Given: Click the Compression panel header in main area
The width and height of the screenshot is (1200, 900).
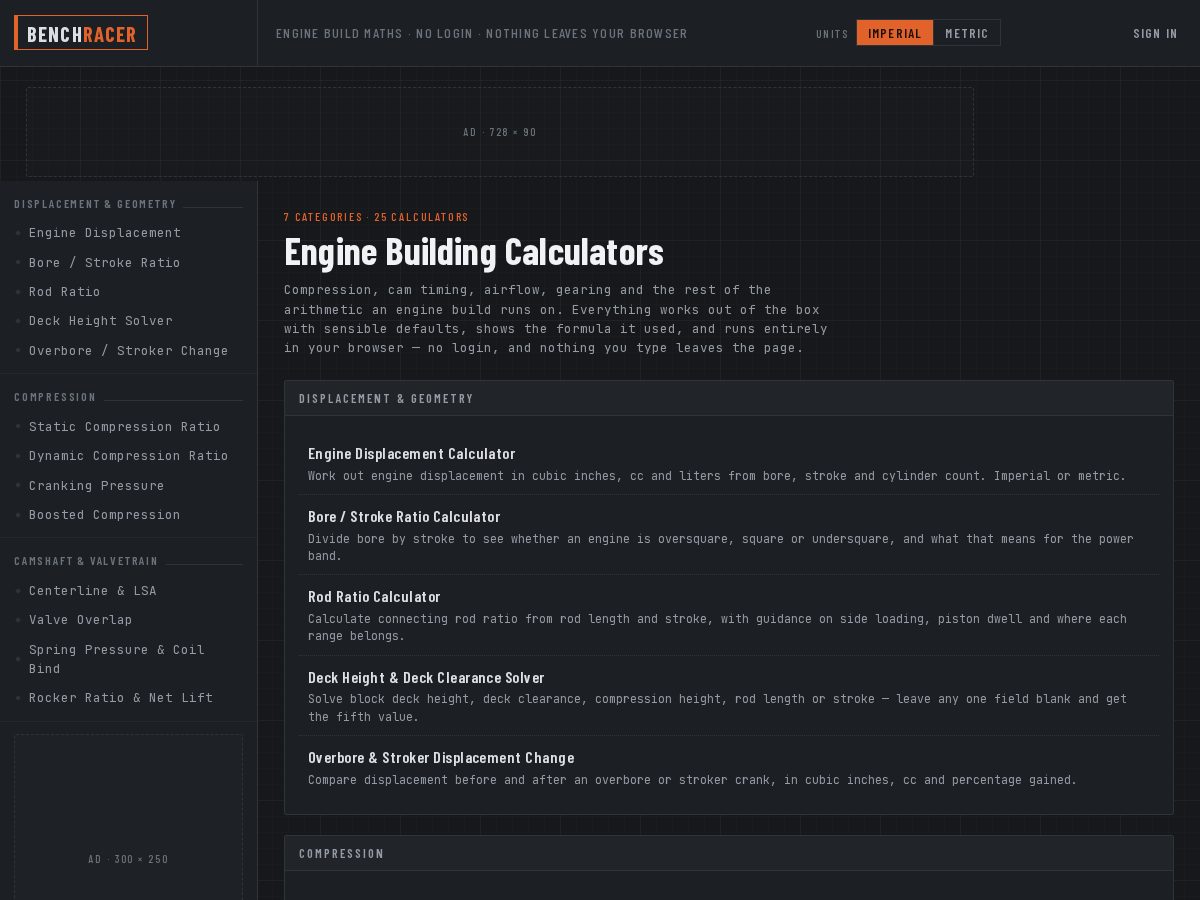Looking at the screenshot, I should click(729, 853).
